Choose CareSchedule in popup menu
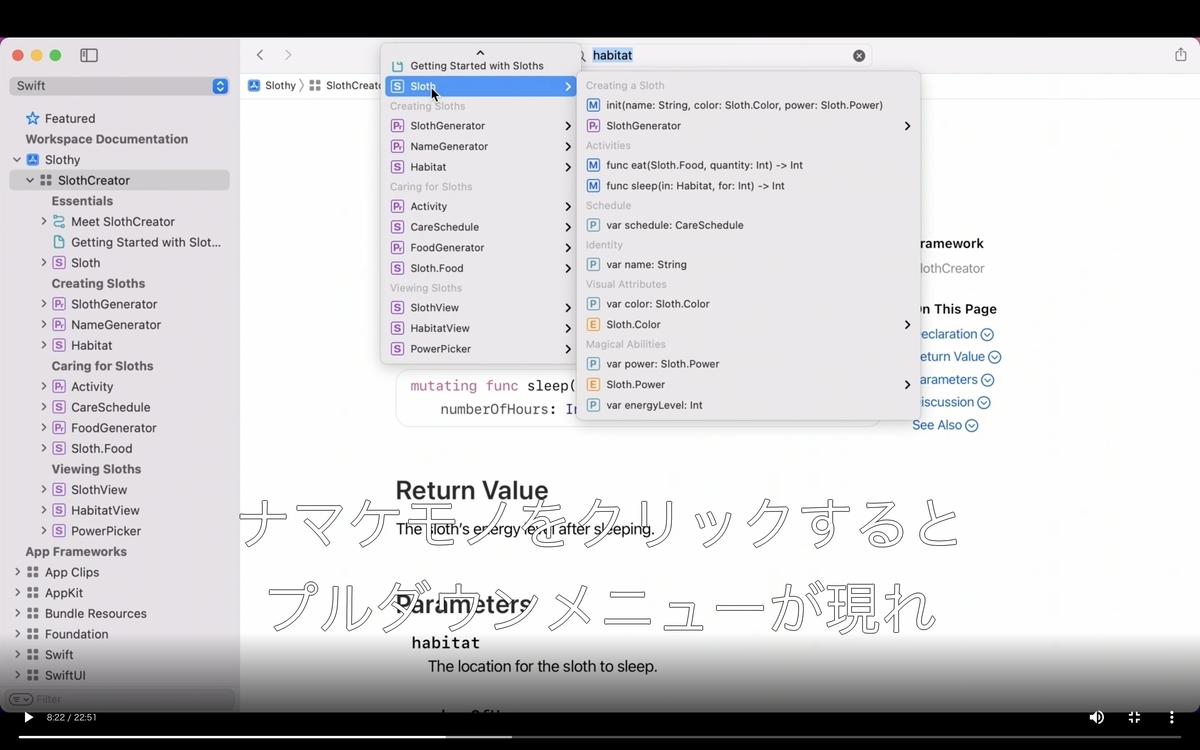Image resolution: width=1200 pixels, height=750 pixels. (x=480, y=227)
